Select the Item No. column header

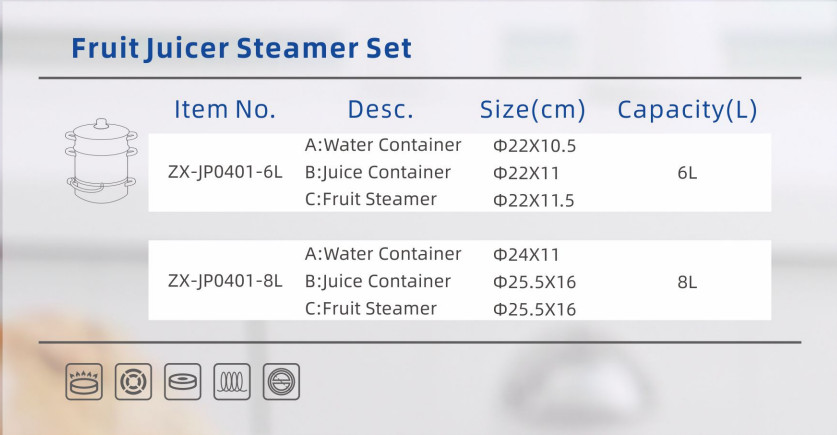tap(225, 109)
